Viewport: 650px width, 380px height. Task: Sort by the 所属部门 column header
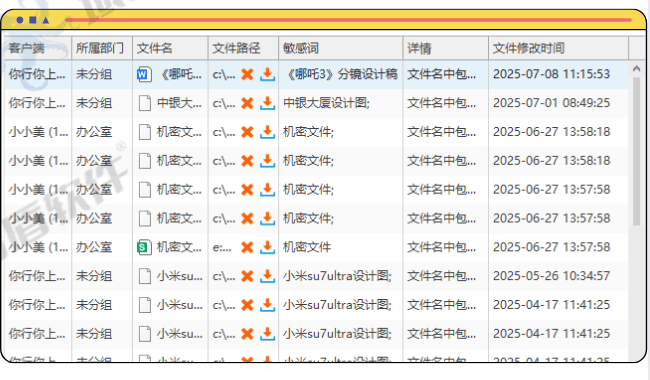pyautogui.click(x=102, y=48)
